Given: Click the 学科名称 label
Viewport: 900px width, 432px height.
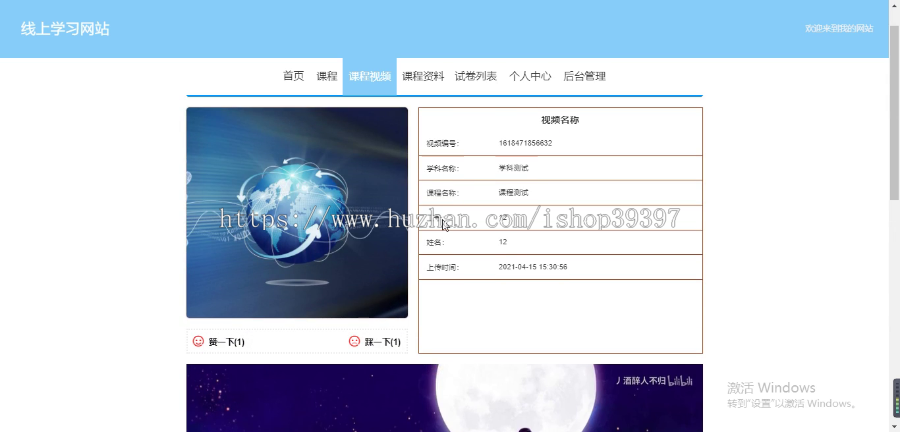Looking at the screenshot, I should pos(443,169).
